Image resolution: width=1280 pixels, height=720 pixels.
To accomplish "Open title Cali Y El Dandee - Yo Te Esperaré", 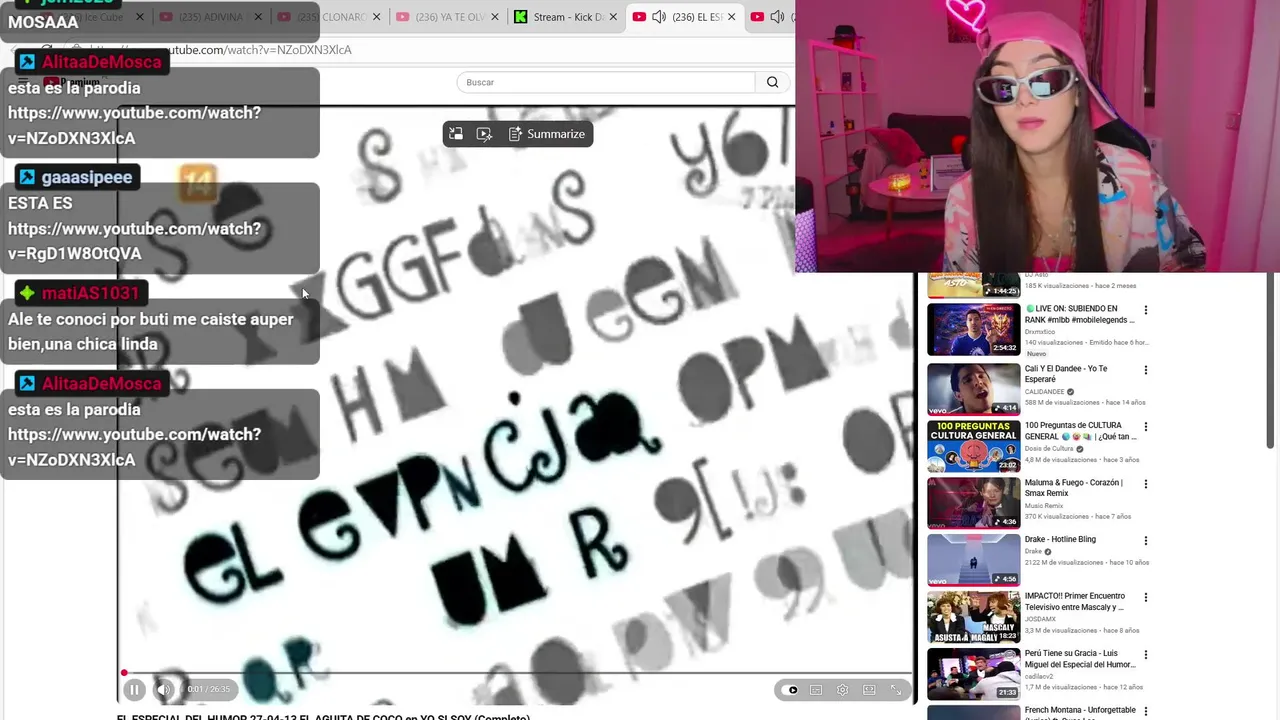I will tap(1066, 374).
